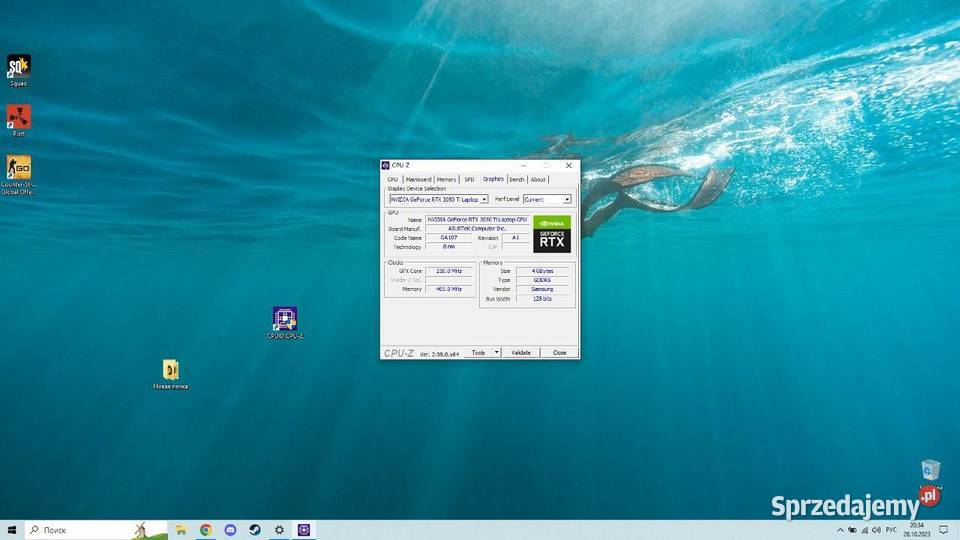The image size is (960, 540).
Task: Click the 4 GBytes memory size value
Action: click(542, 271)
